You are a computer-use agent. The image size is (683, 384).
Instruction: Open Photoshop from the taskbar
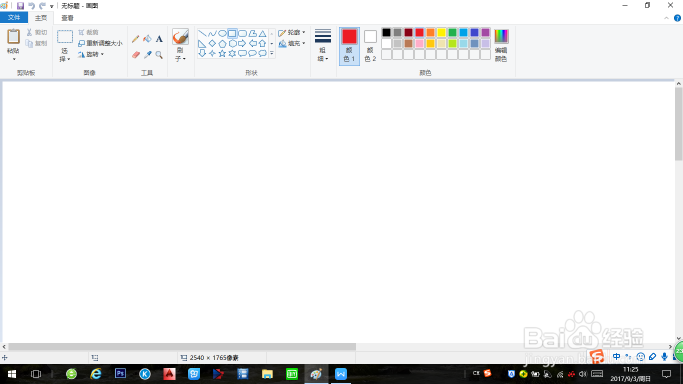(120, 374)
